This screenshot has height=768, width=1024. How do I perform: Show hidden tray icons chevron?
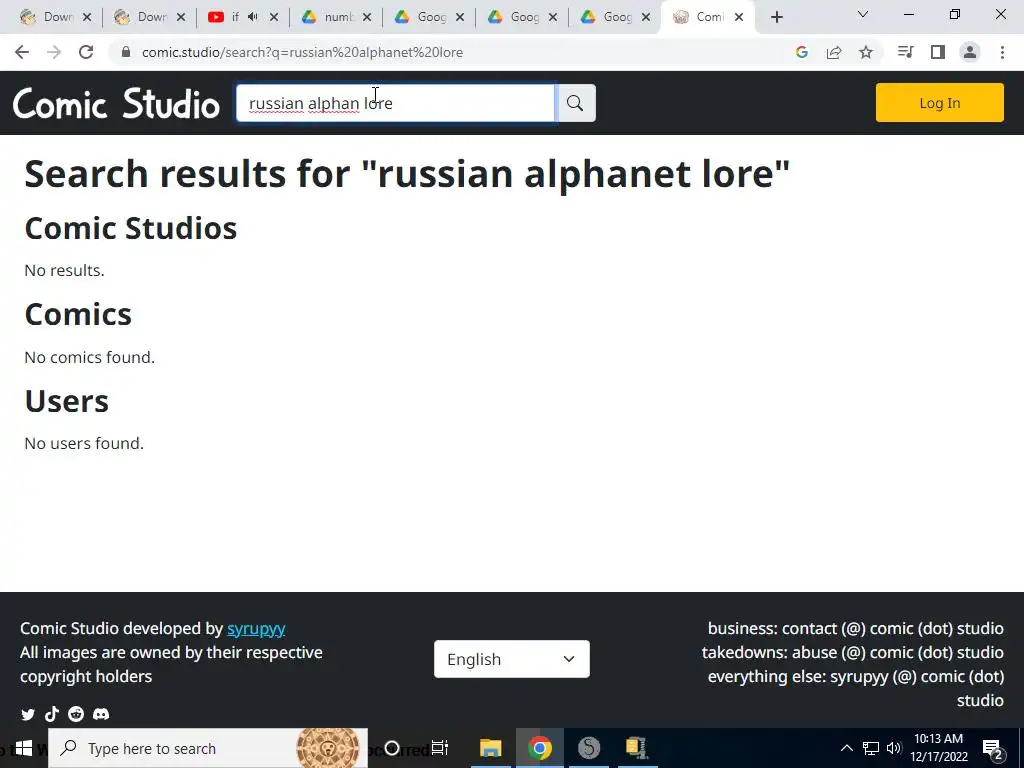coord(846,748)
